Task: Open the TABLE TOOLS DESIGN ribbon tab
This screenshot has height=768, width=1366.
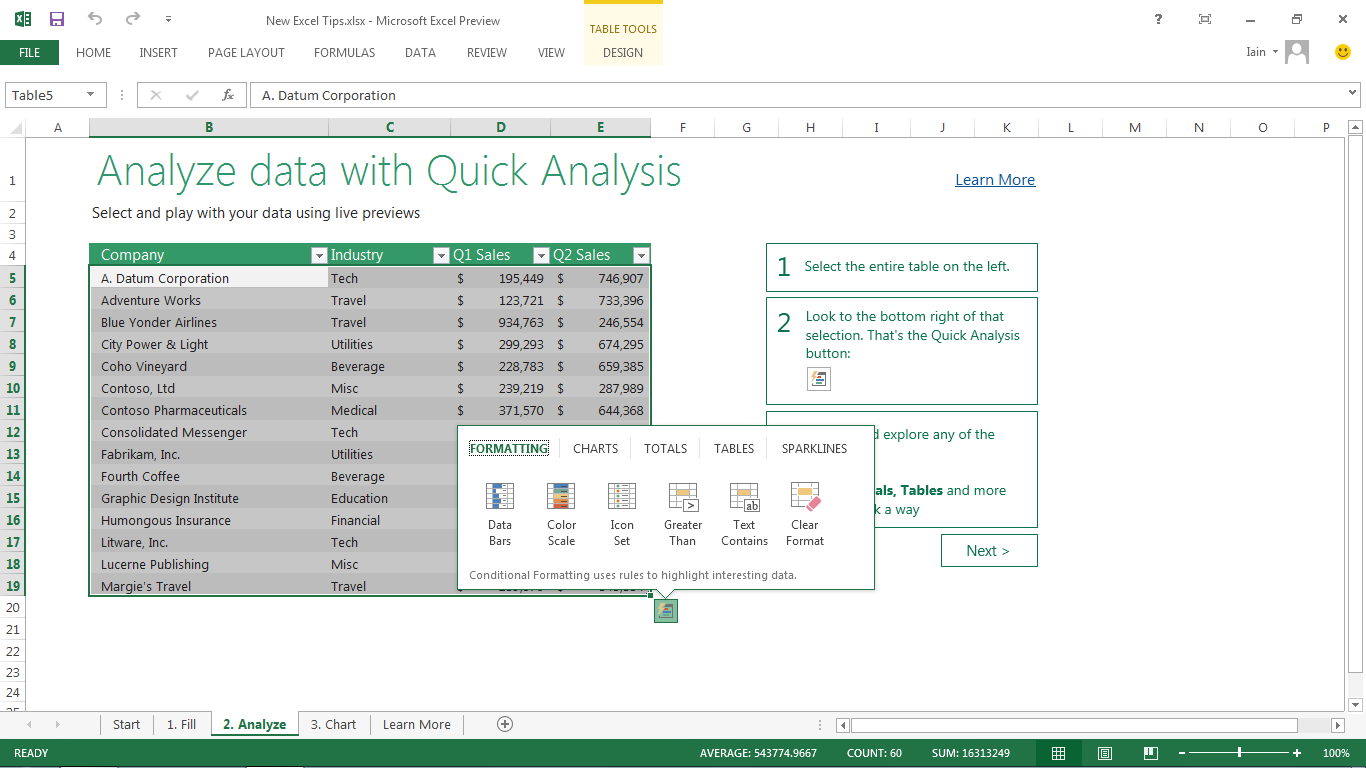Action: (623, 52)
